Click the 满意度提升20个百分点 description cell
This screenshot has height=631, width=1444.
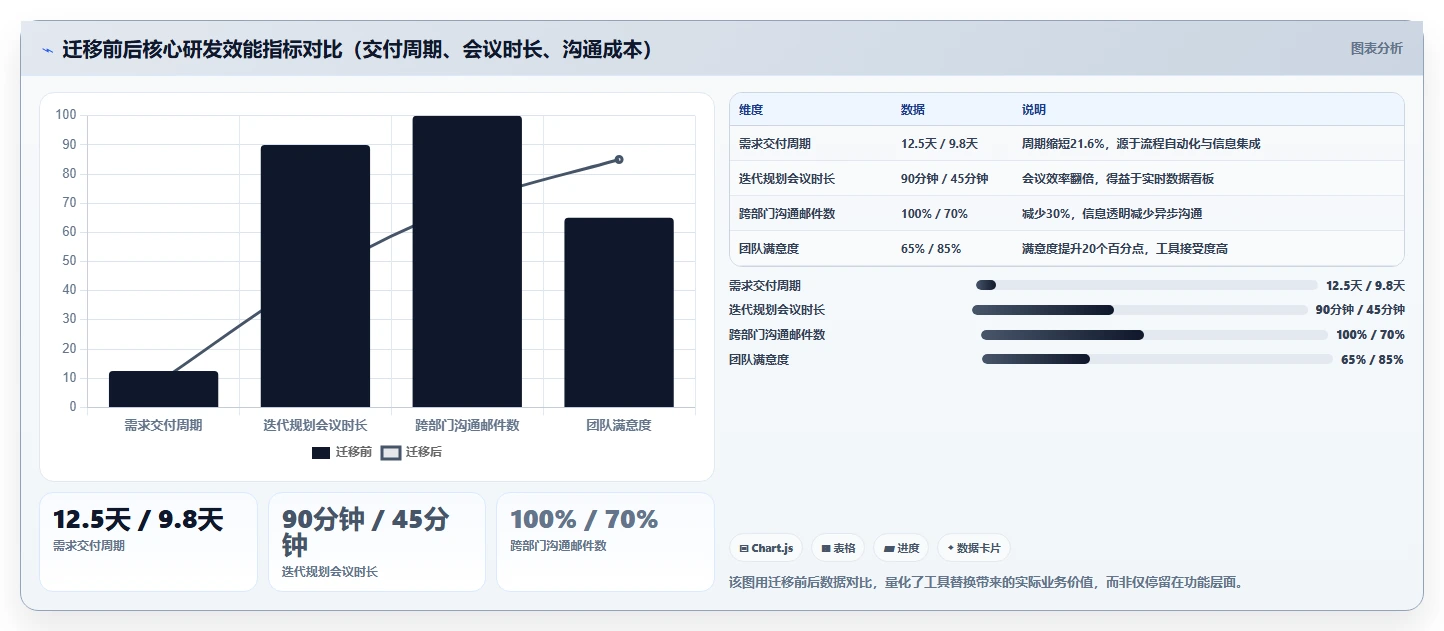tap(1125, 248)
